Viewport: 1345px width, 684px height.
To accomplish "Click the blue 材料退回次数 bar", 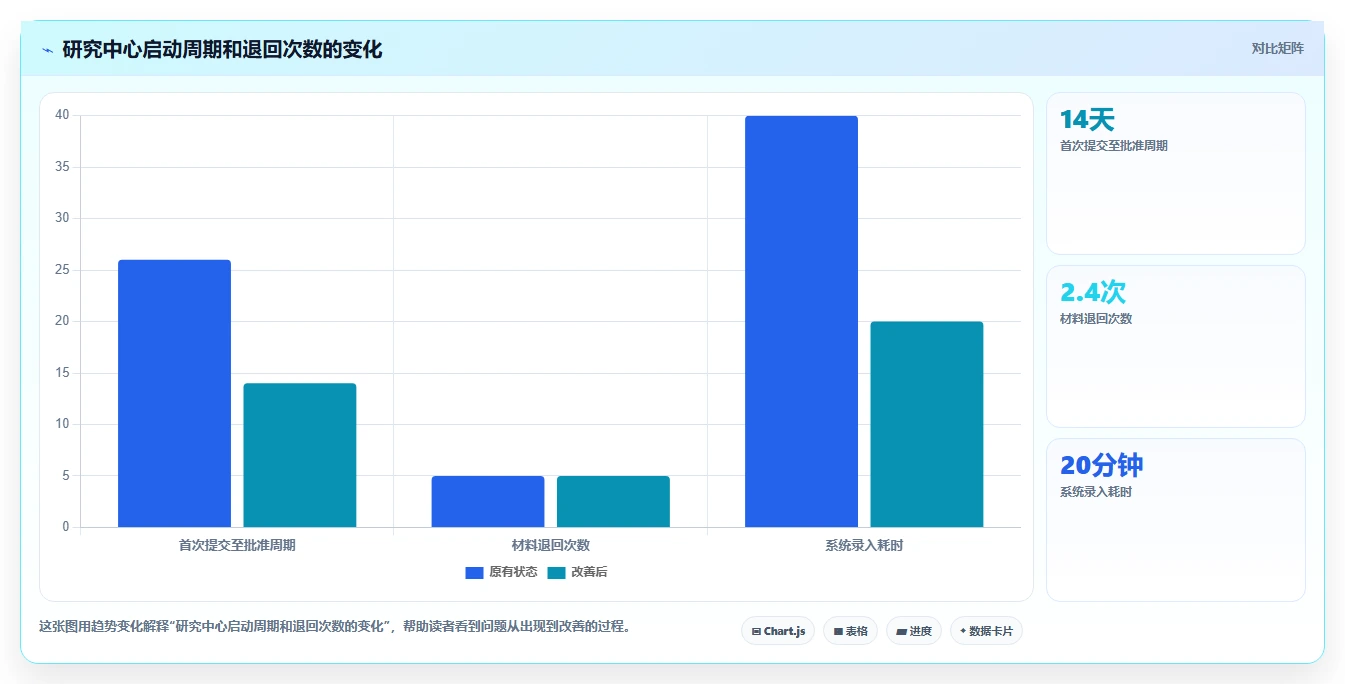I will [x=488, y=501].
